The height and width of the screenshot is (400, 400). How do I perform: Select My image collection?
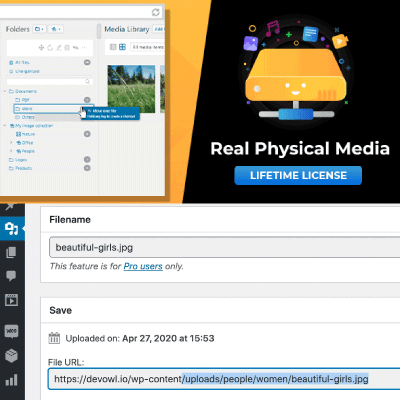pyautogui.click(x=34, y=126)
